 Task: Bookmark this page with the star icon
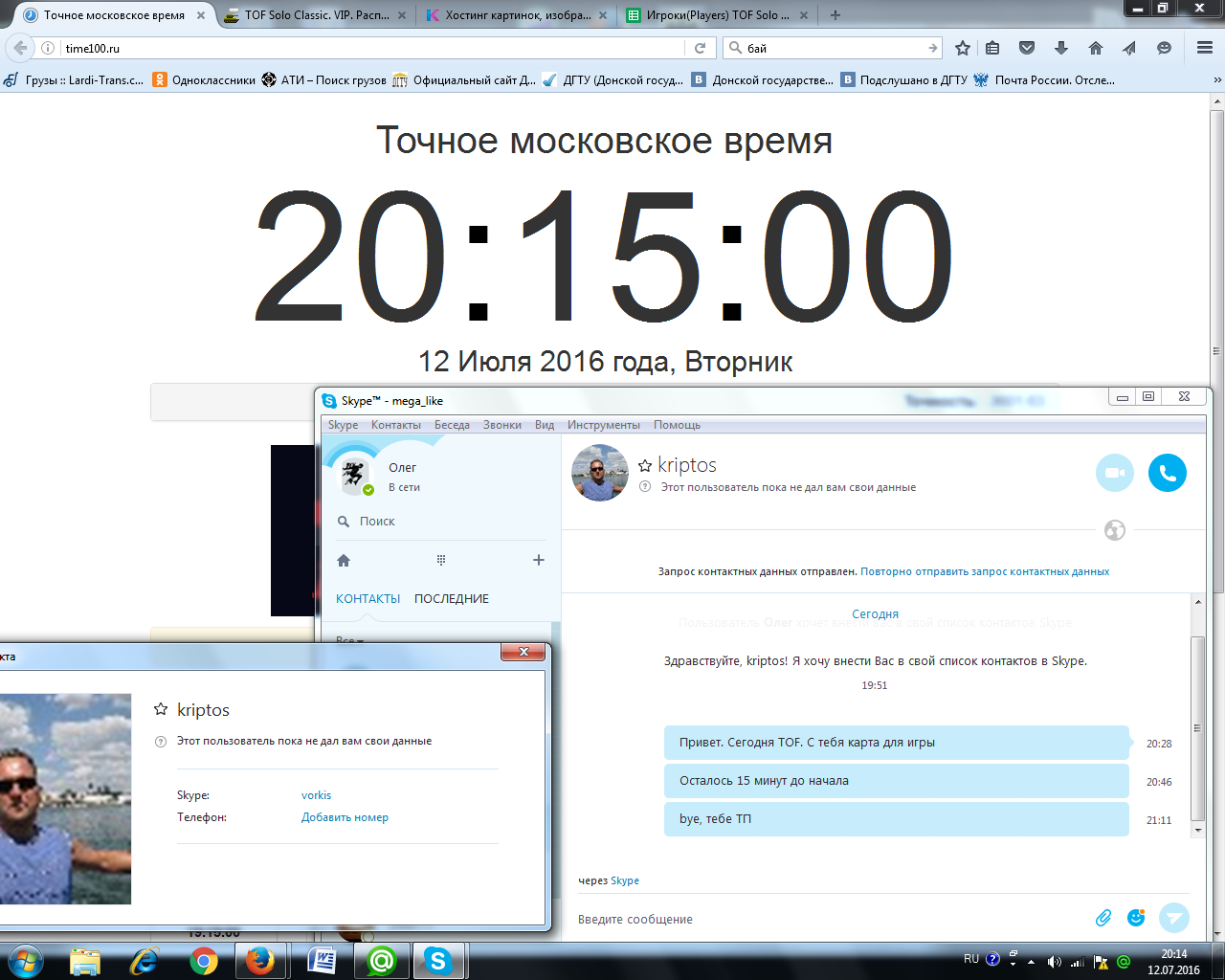coord(963,48)
